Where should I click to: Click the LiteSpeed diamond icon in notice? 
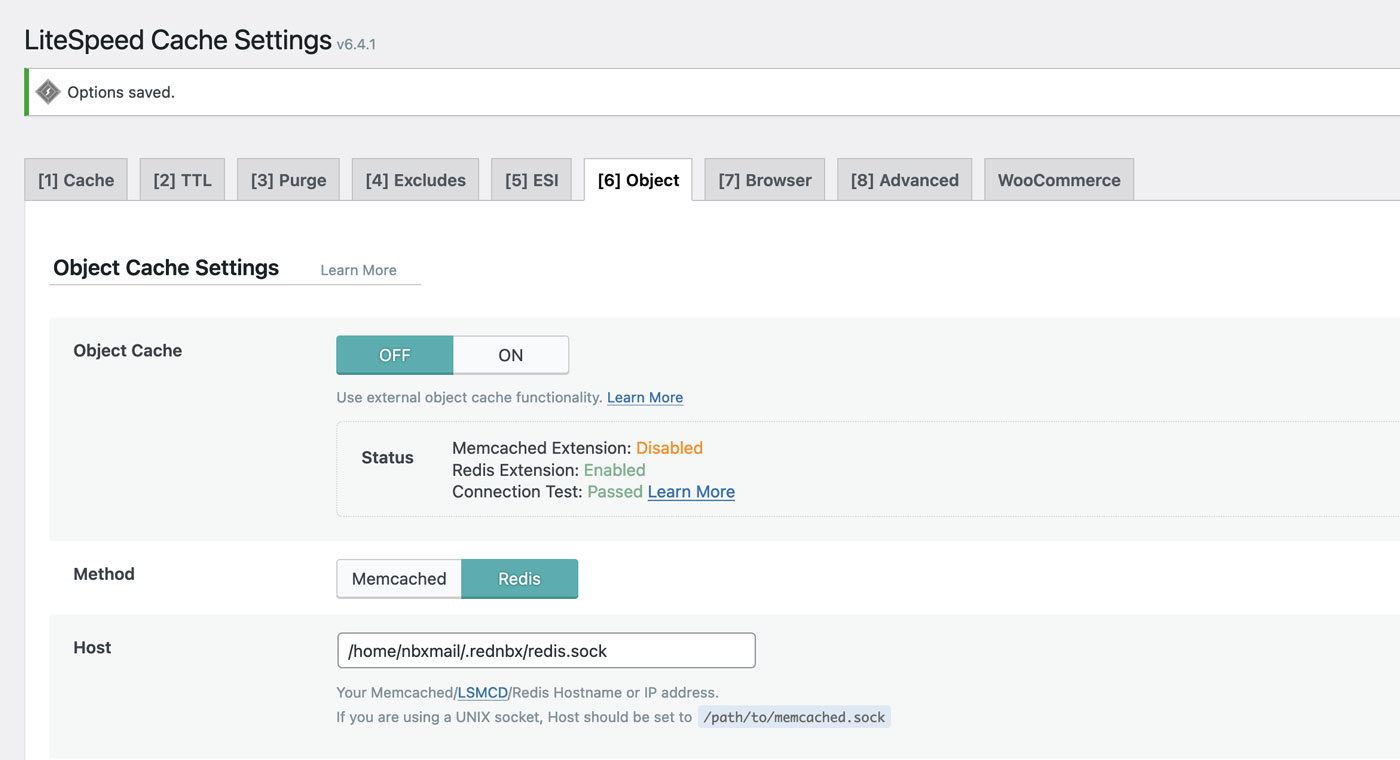pyautogui.click(x=47, y=92)
